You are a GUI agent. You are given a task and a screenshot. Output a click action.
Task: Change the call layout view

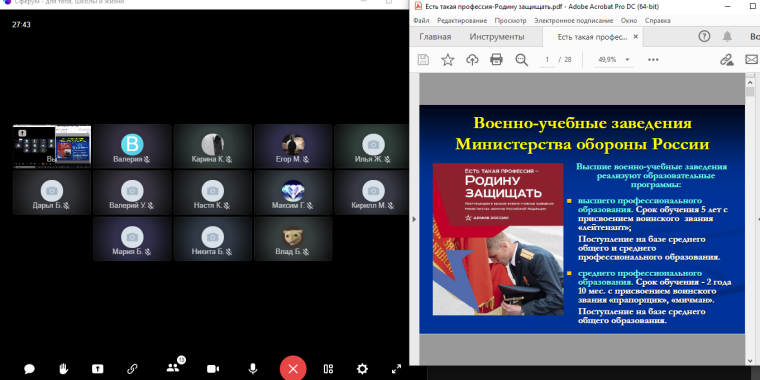pos(328,369)
